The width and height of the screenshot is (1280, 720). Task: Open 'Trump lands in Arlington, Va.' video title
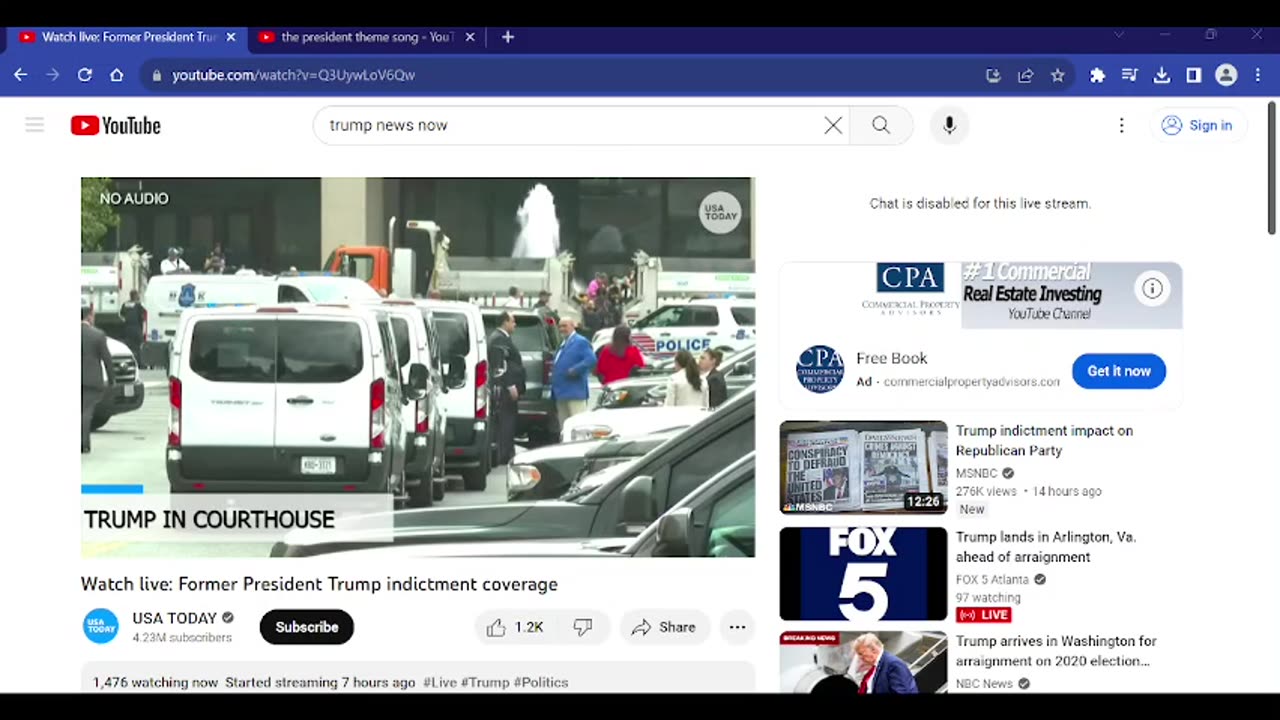[x=1046, y=547]
